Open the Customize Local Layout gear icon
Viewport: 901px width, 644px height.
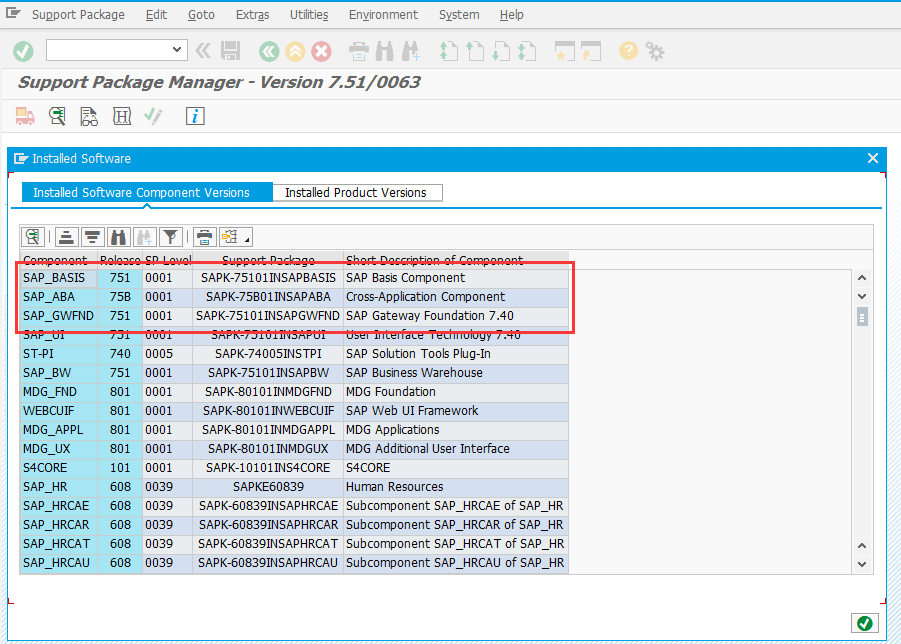click(654, 52)
